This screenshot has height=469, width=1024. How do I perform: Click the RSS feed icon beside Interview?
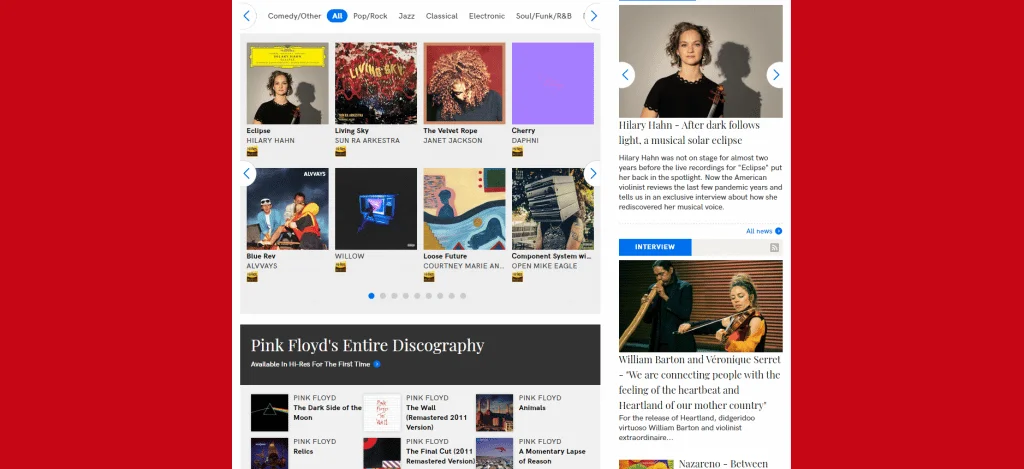click(774, 247)
